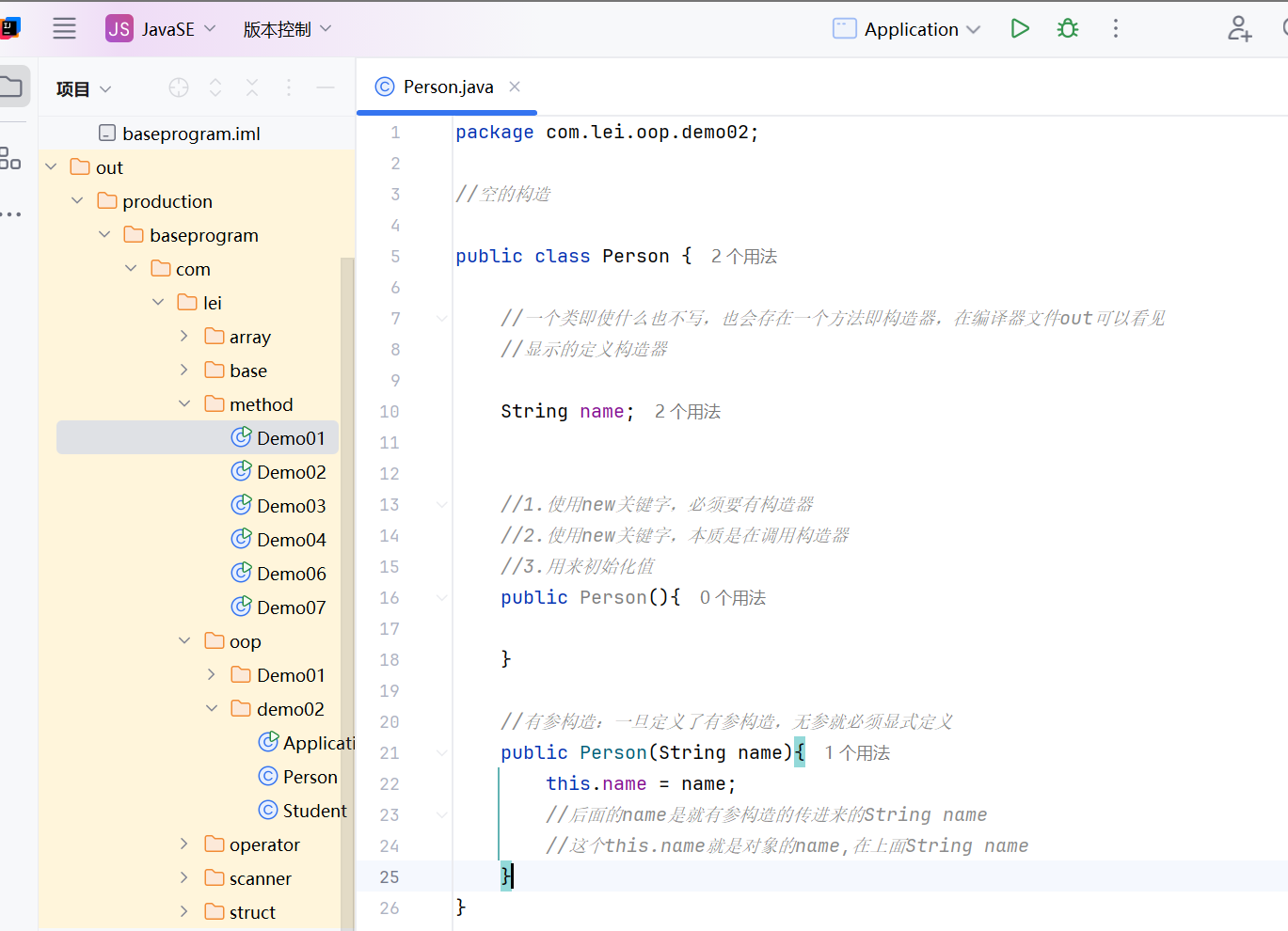The width and height of the screenshot is (1288, 931).
Task: Fold the Person(String name) constructor at line 21
Action: (x=441, y=753)
